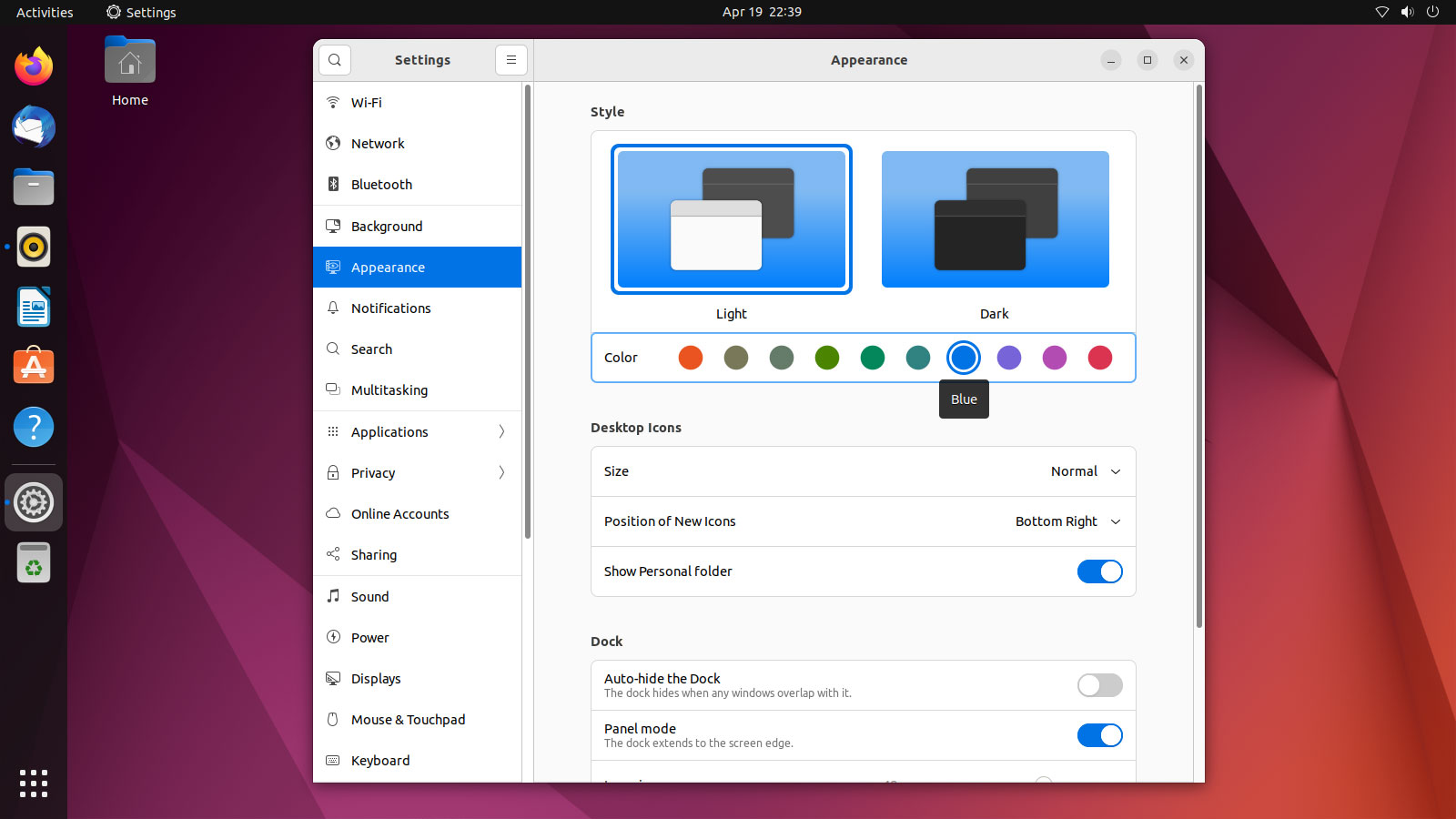Click the search icon in Settings

click(x=334, y=59)
